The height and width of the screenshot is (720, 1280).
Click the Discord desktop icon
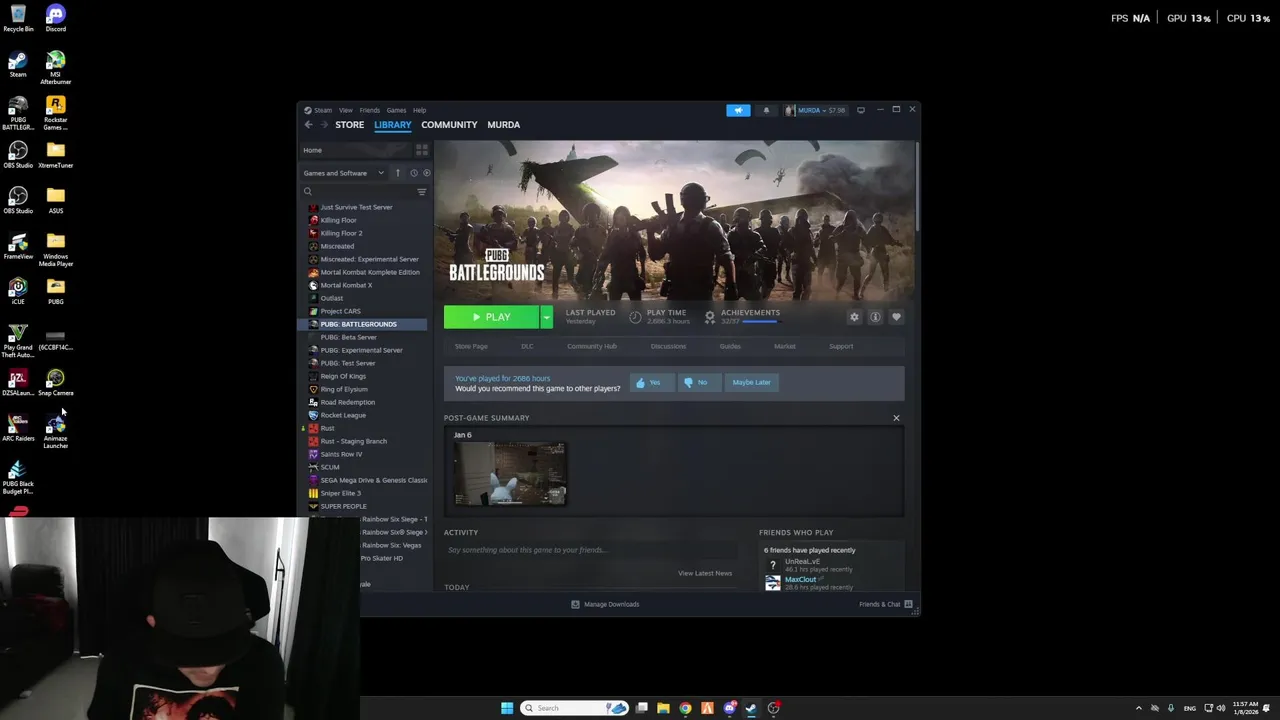[x=55, y=18]
